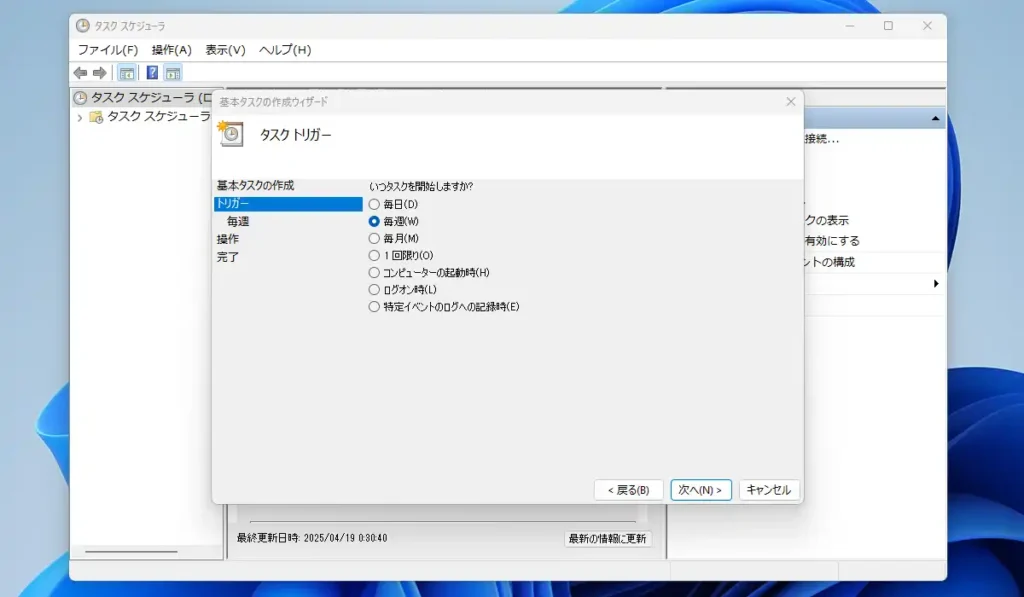Click the 毎週 wizard sub-step

238,221
